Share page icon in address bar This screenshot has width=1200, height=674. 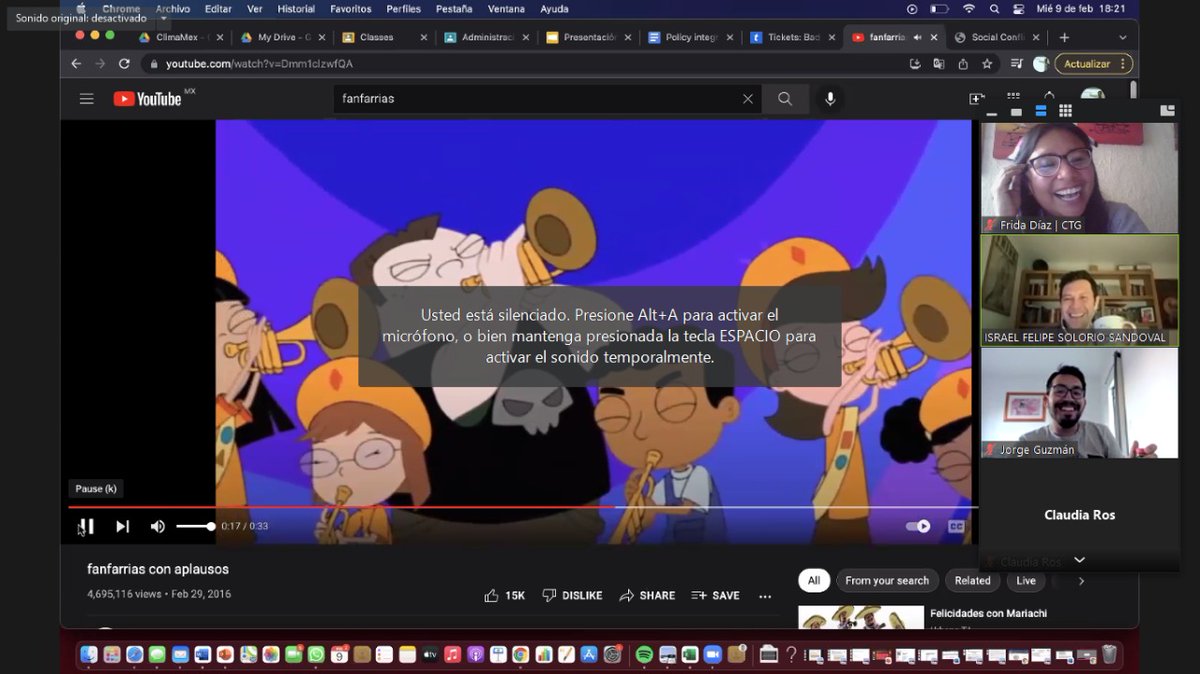pos(963,63)
